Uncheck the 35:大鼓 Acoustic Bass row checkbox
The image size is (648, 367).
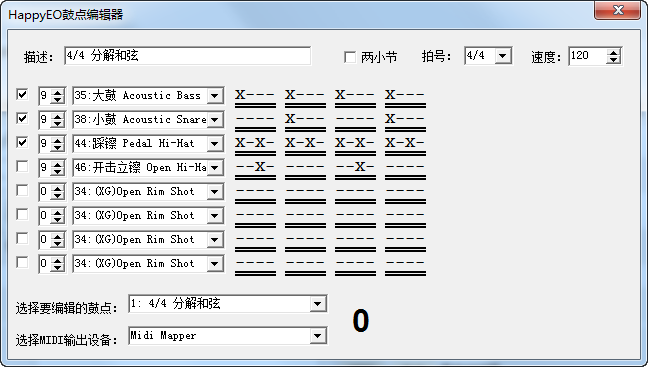point(22,95)
